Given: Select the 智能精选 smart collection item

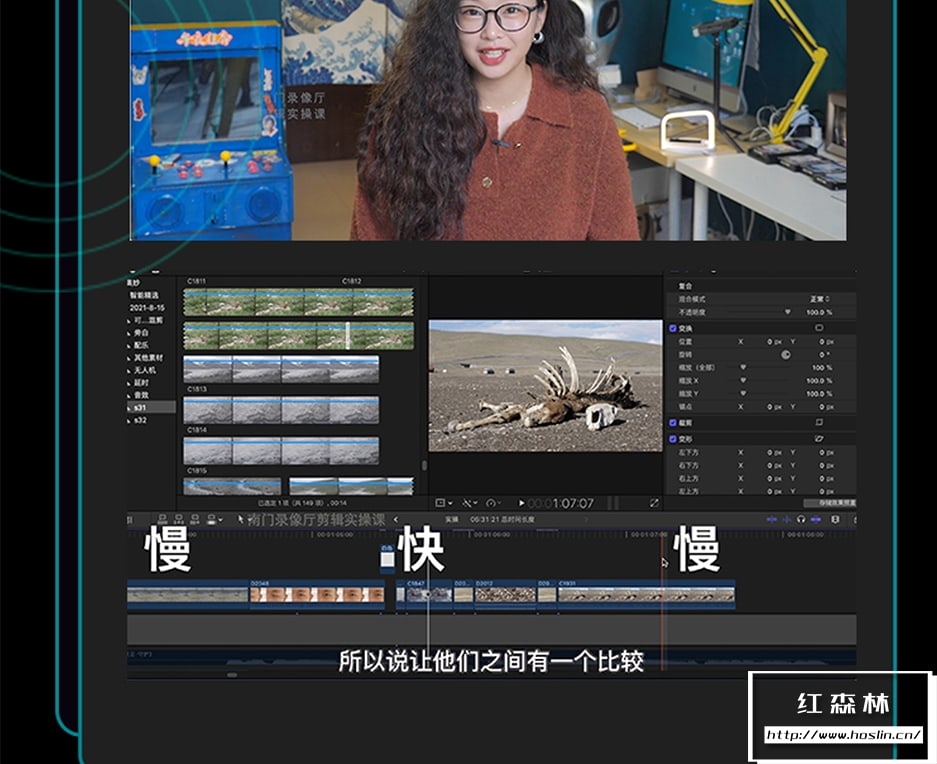Looking at the screenshot, I should [144, 295].
